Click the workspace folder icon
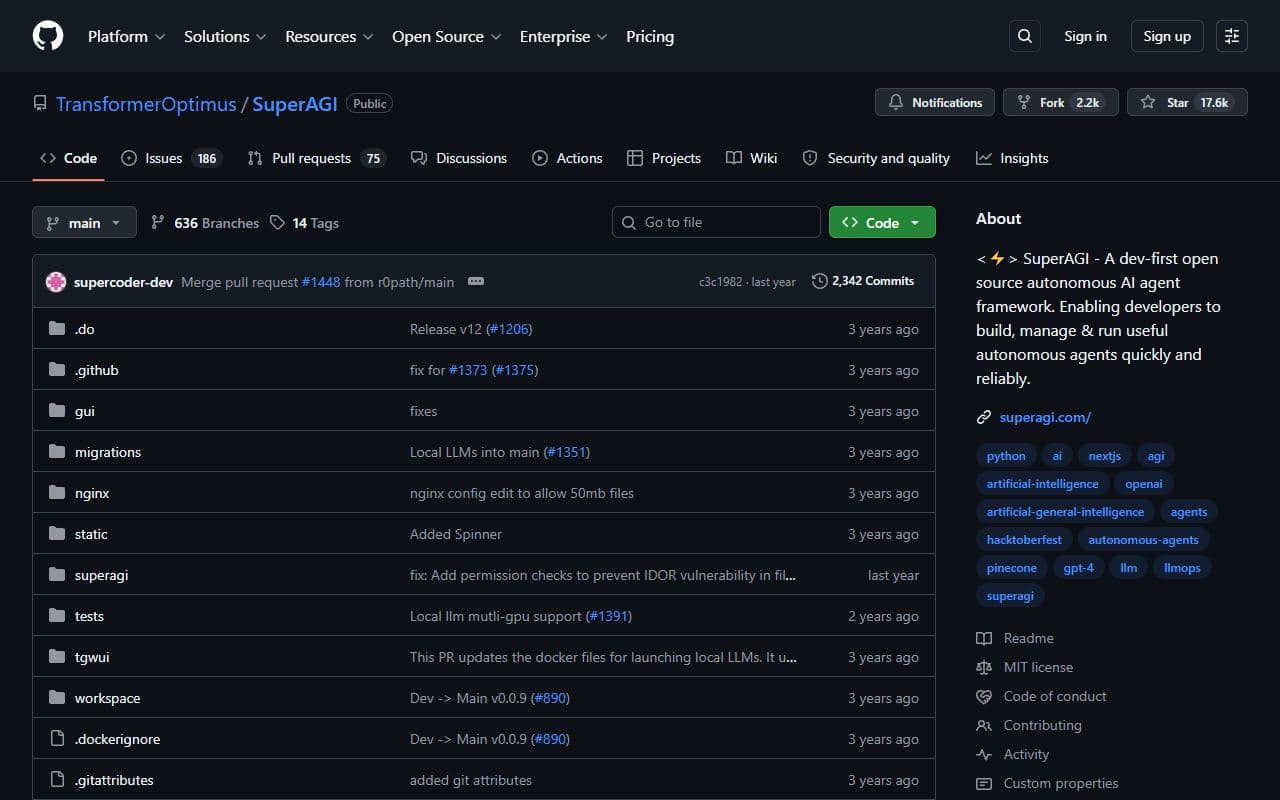The width and height of the screenshot is (1280, 800). (x=57, y=698)
